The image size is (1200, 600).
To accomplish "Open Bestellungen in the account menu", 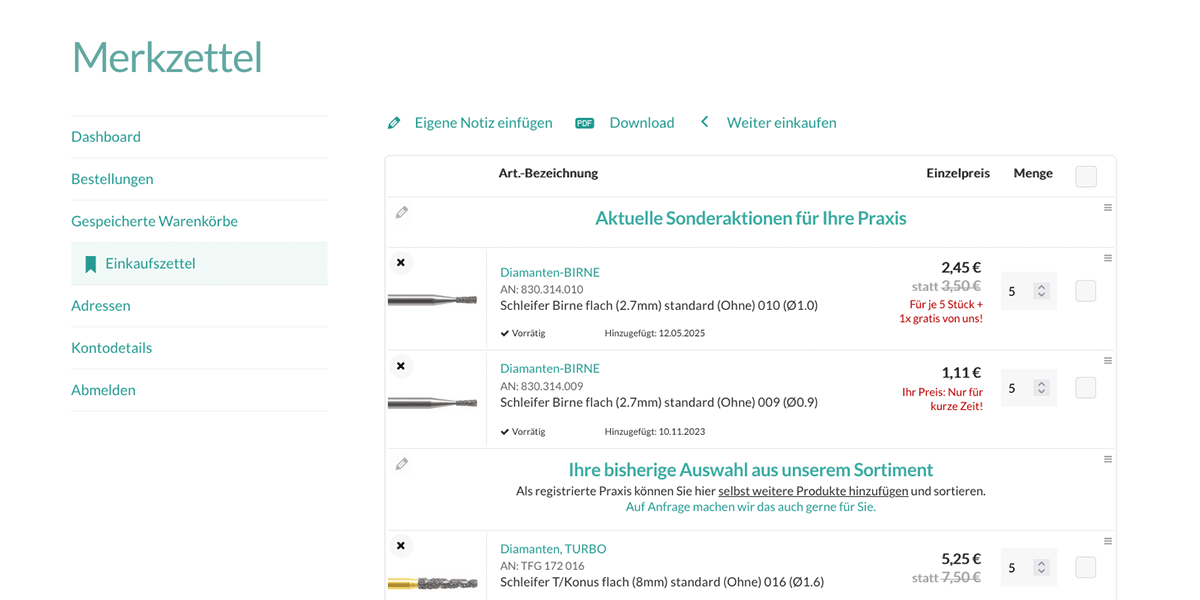I will click(x=112, y=179).
